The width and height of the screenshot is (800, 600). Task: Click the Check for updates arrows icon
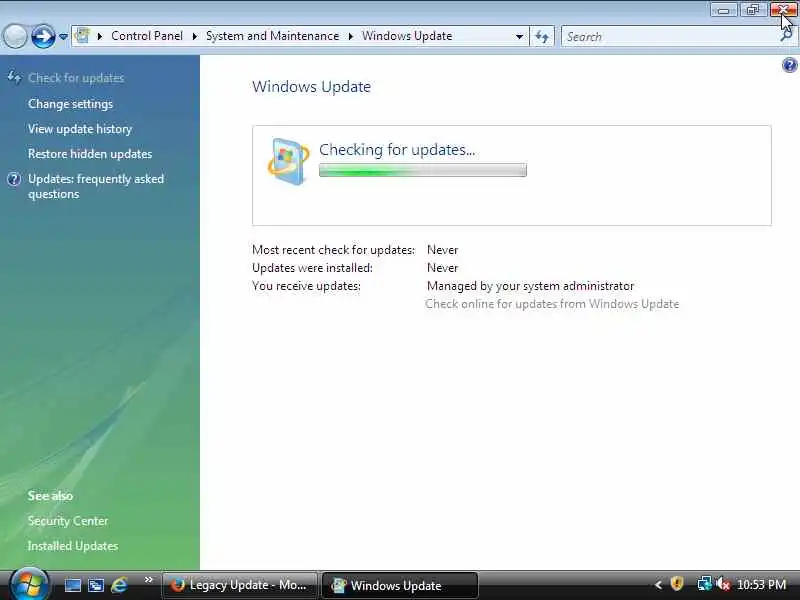point(14,78)
